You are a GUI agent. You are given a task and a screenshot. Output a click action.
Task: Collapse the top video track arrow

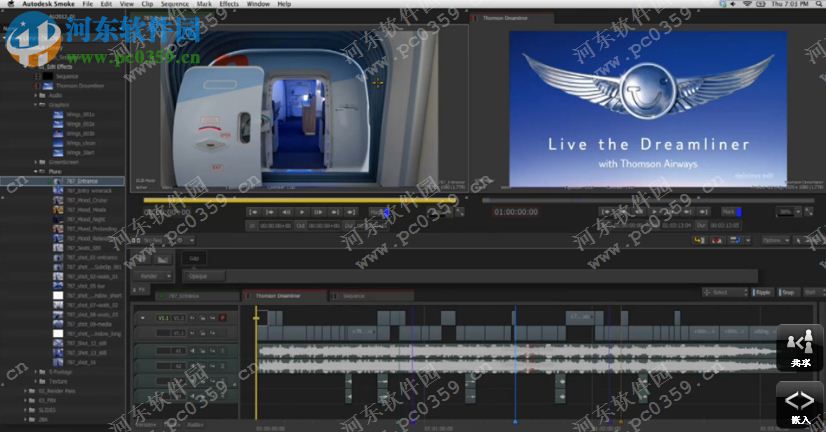tap(143, 318)
